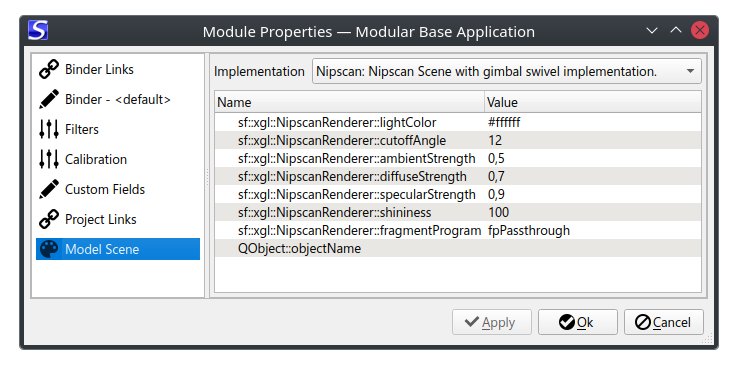Select the lightColor property row

458,122
